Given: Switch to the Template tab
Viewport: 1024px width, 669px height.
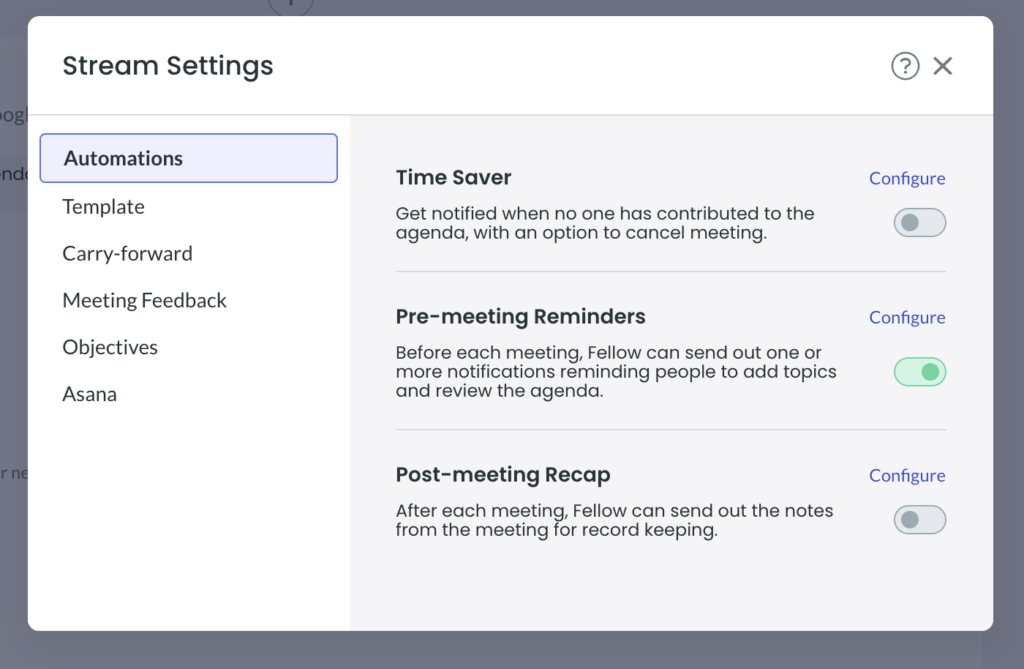Looking at the screenshot, I should [x=104, y=207].
